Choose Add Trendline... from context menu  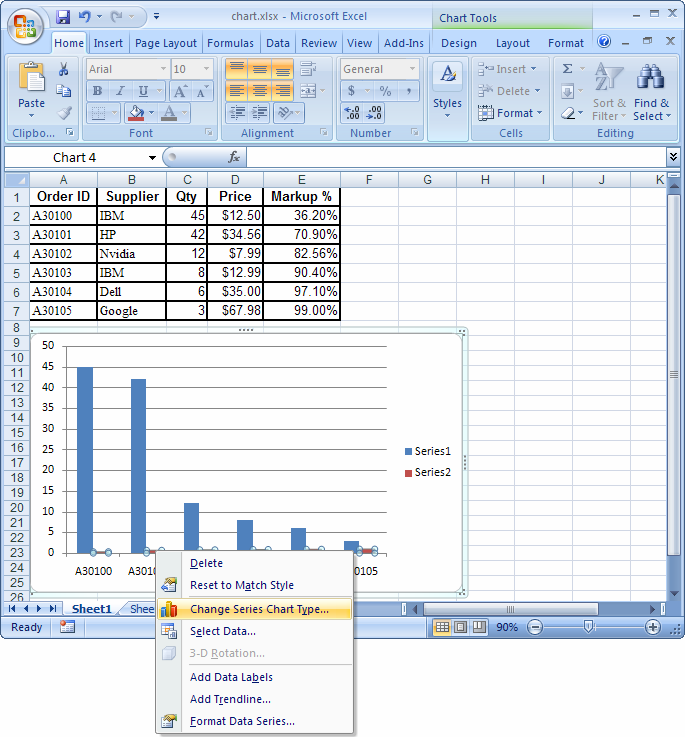254,699
